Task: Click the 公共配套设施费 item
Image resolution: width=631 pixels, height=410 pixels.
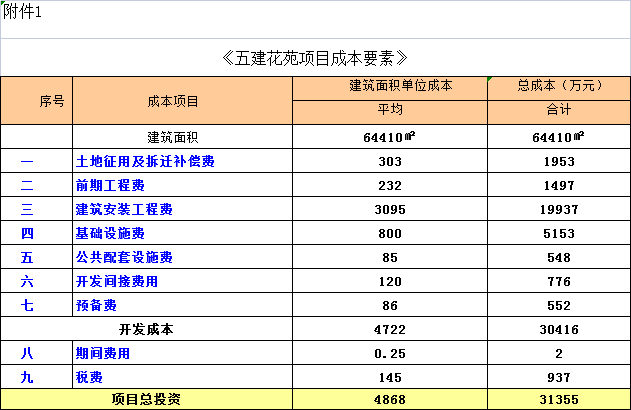Action: [124, 257]
